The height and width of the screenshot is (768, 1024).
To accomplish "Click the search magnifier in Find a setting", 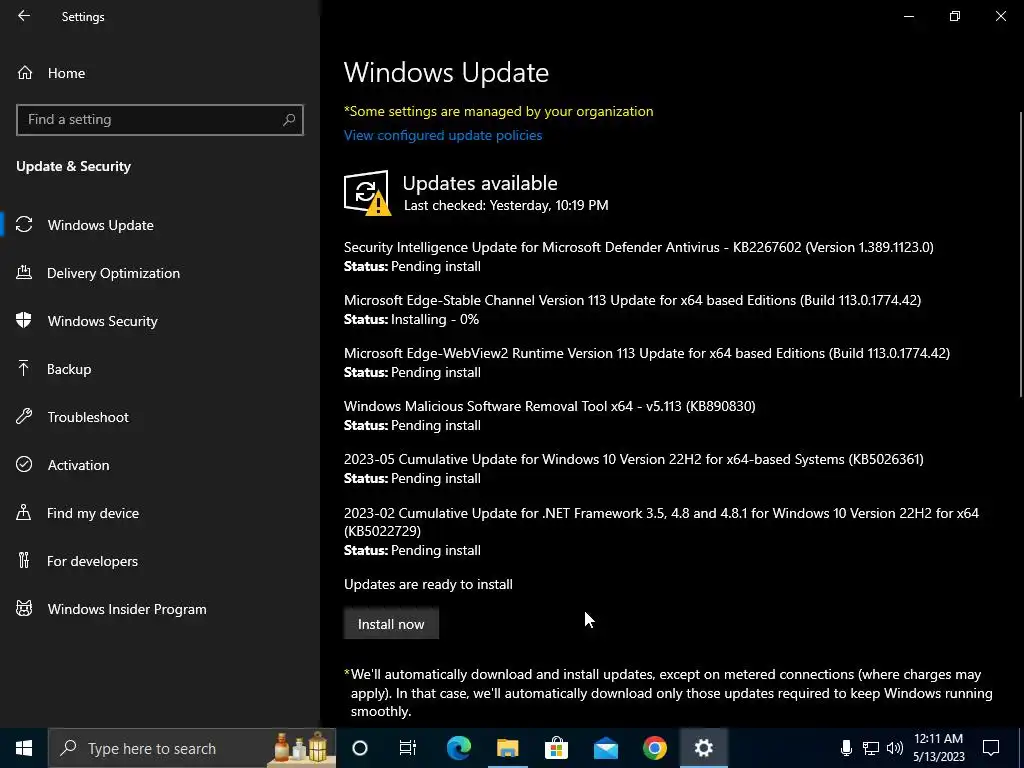I will (289, 120).
